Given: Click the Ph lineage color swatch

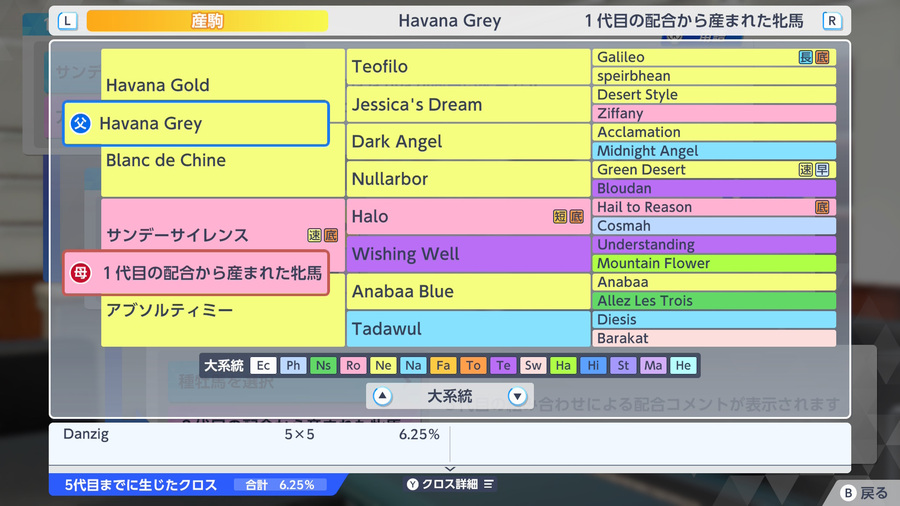Looking at the screenshot, I should pyautogui.click(x=293, y=365).
